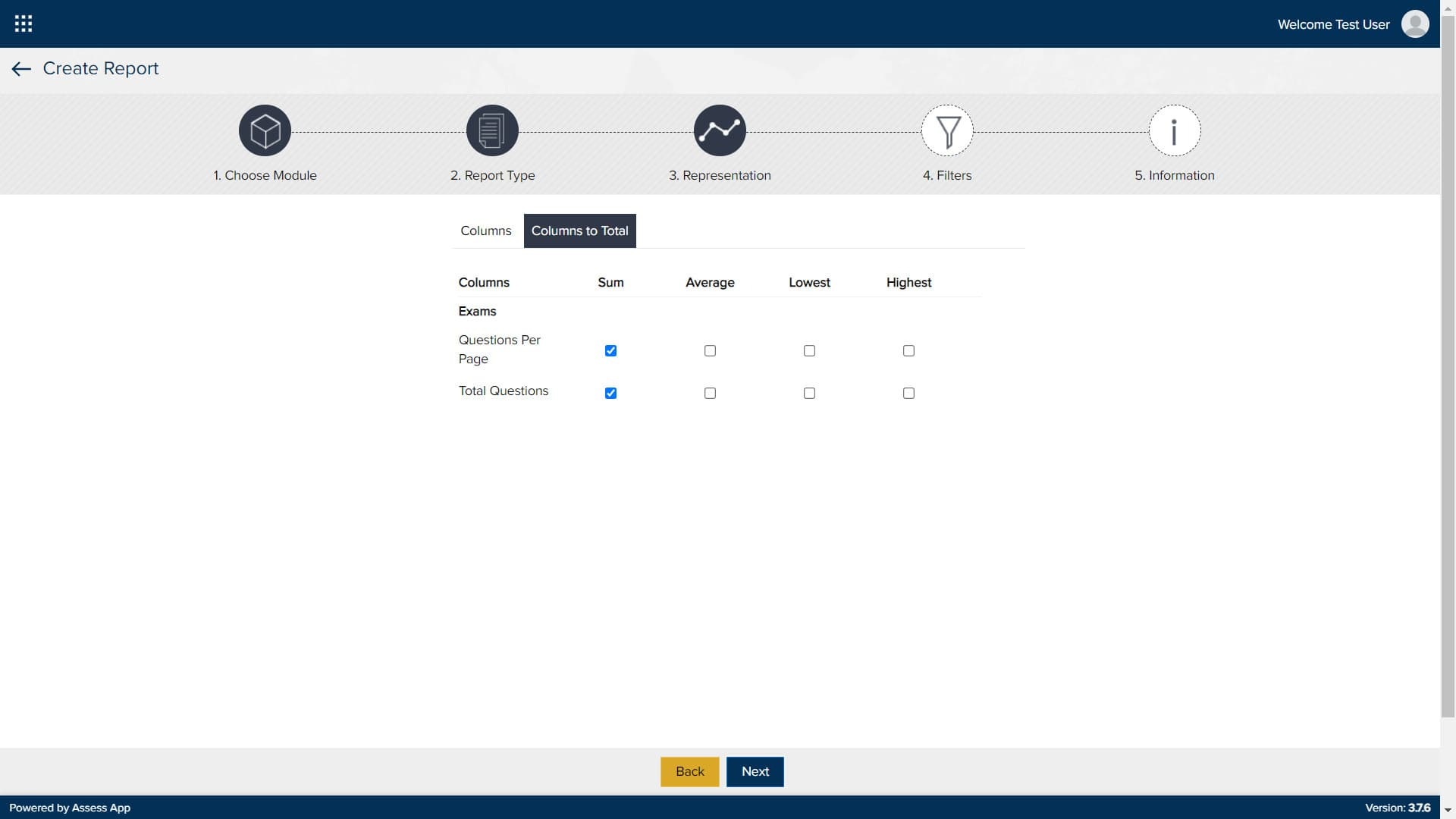Click the scrollbar down arrow

(1448, 811)
